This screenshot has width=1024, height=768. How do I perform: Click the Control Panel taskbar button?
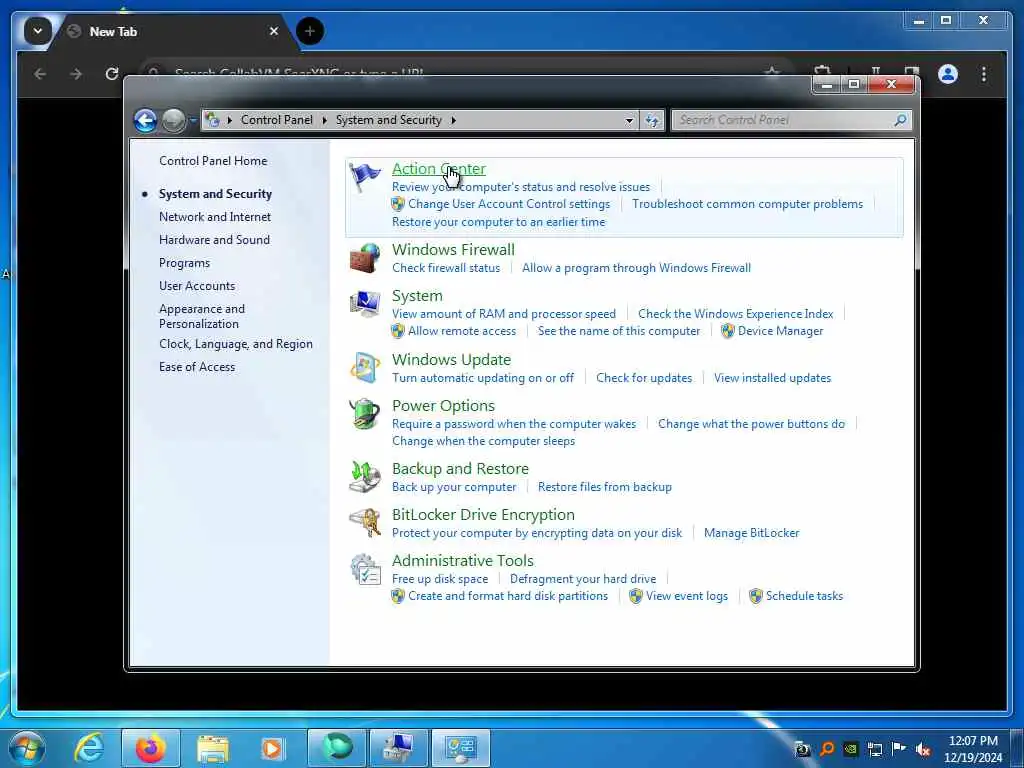point(461,748)
